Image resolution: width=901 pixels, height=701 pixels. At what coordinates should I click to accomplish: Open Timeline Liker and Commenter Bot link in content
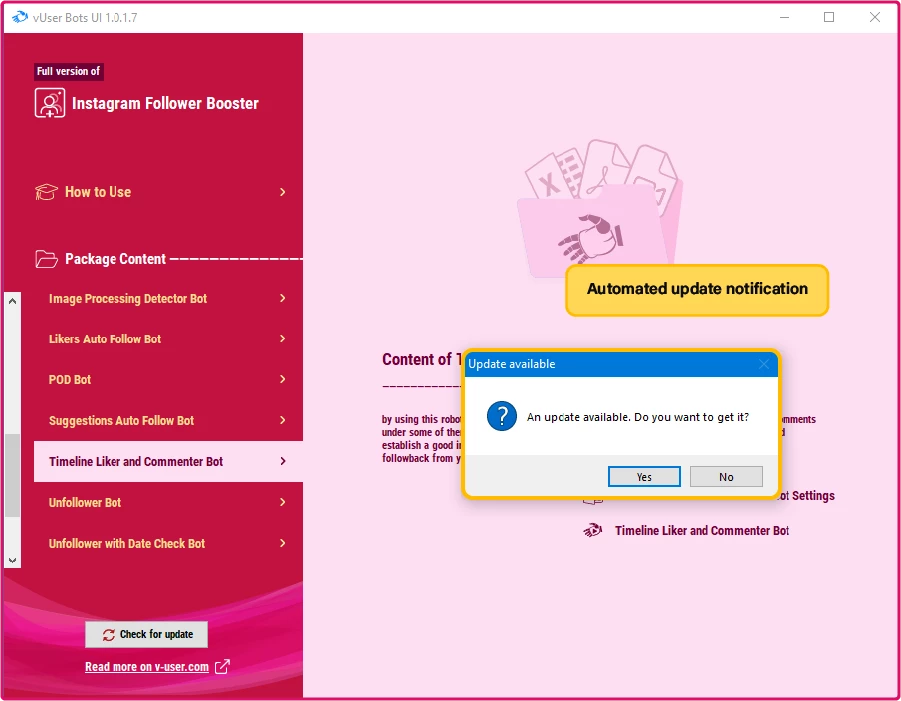click(x=702, y=530)
